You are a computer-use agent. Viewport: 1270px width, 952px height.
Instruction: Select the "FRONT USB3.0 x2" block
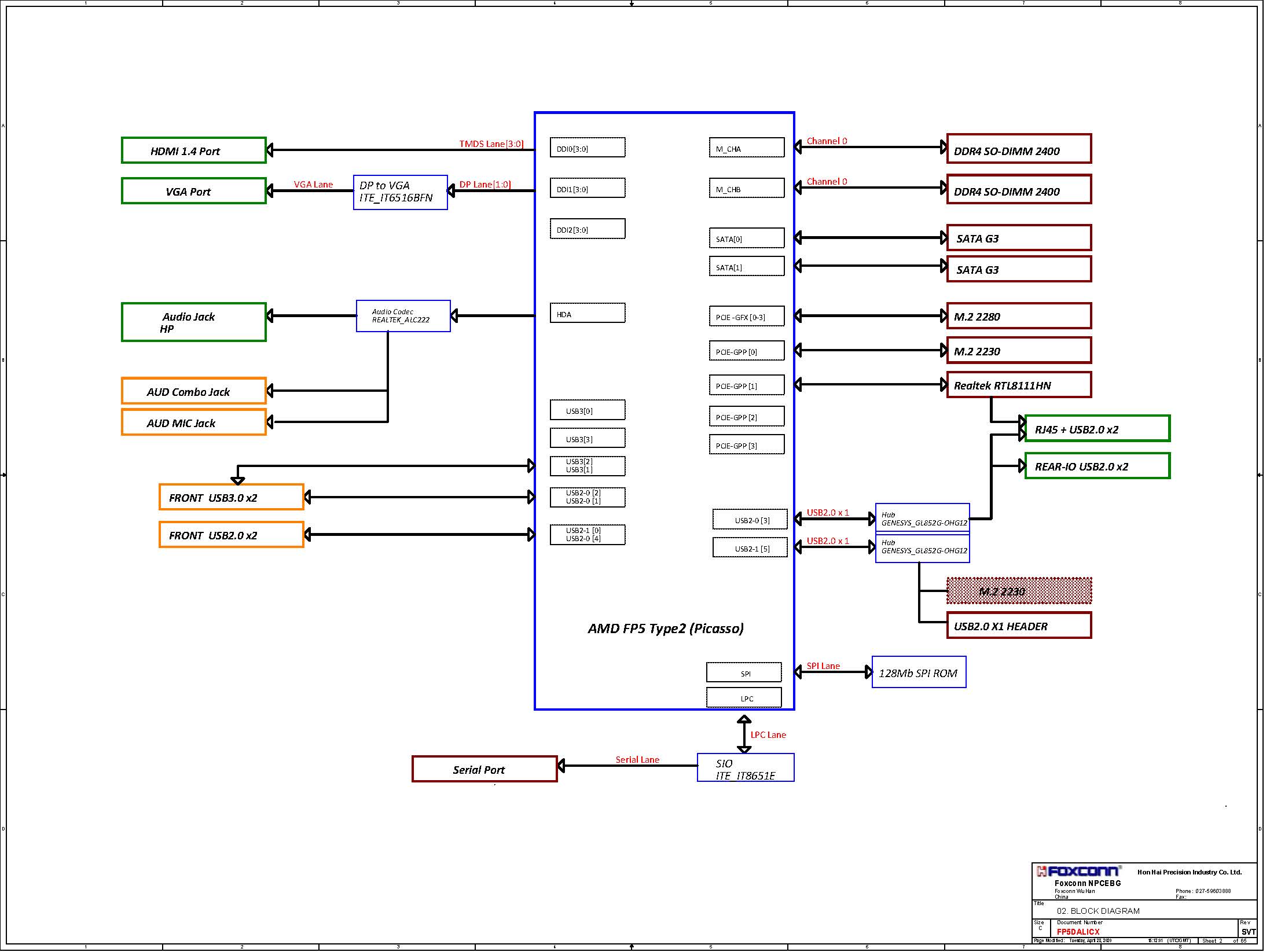[x=232, y=497]
